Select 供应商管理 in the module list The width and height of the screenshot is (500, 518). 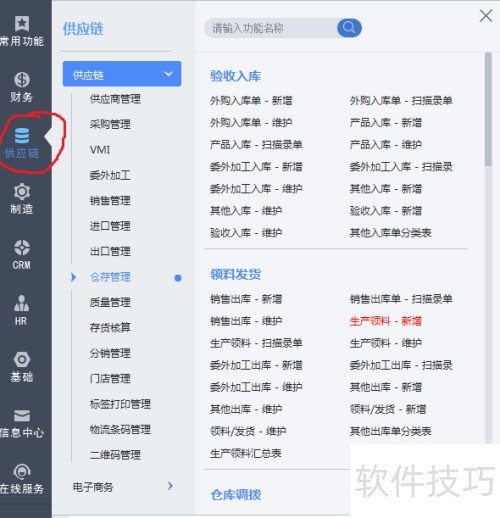click(115, 99)
